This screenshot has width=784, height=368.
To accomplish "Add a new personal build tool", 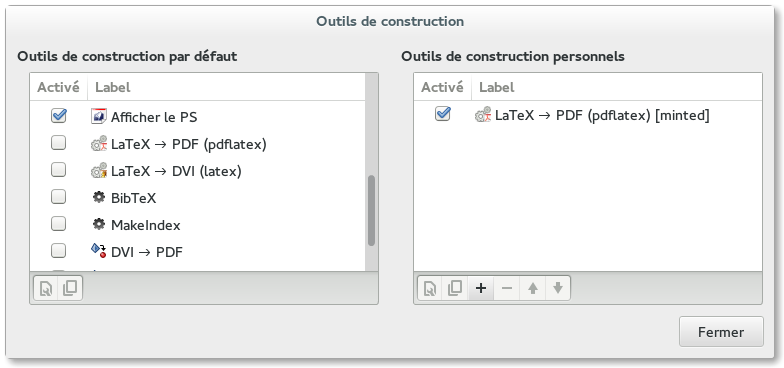I will click(x=480, y=288).
